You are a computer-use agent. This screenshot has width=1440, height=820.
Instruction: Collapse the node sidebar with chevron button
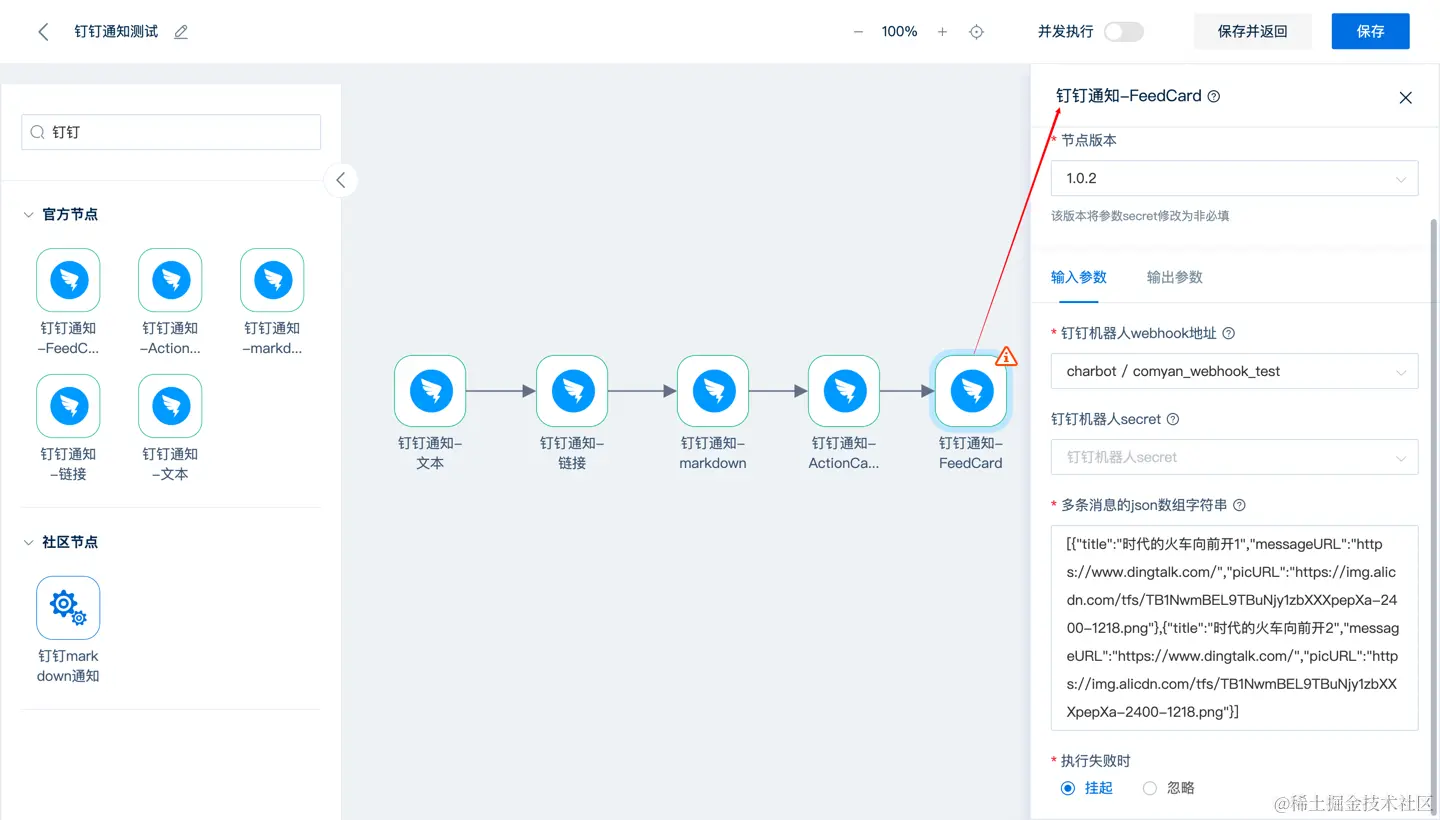pyautogui.click(x=341, y=180)
